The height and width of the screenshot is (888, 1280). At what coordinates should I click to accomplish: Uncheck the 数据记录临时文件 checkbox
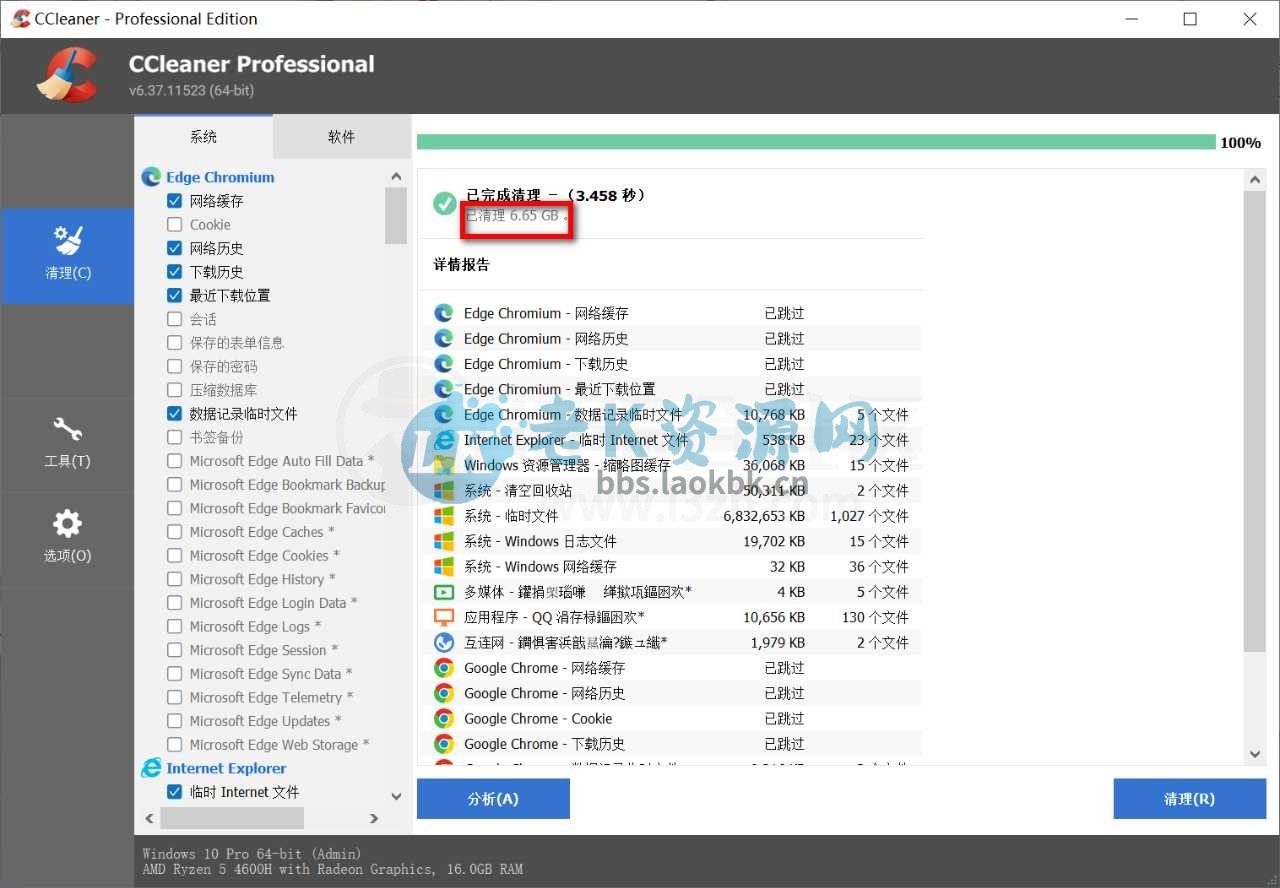point(174,414)
